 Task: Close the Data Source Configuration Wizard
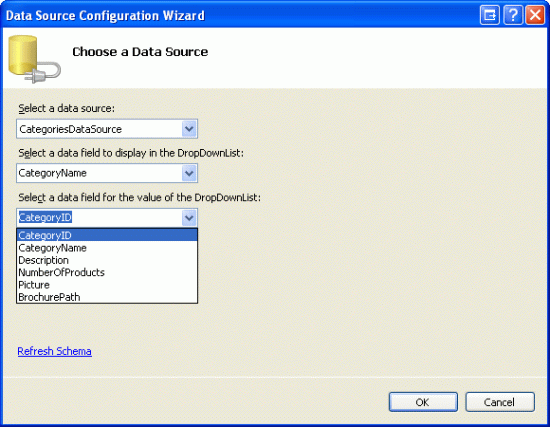535,15
